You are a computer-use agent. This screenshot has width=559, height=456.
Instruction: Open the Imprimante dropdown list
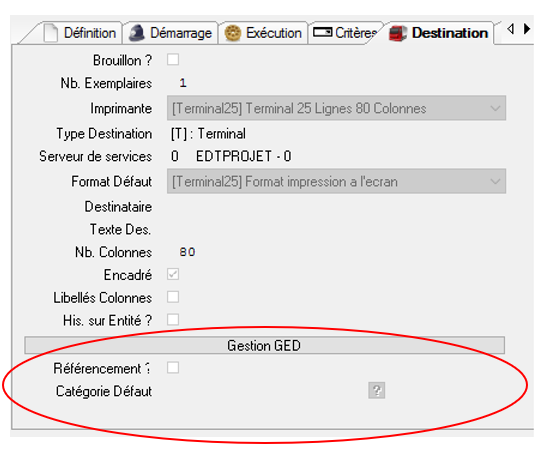[x=336, y=108]
